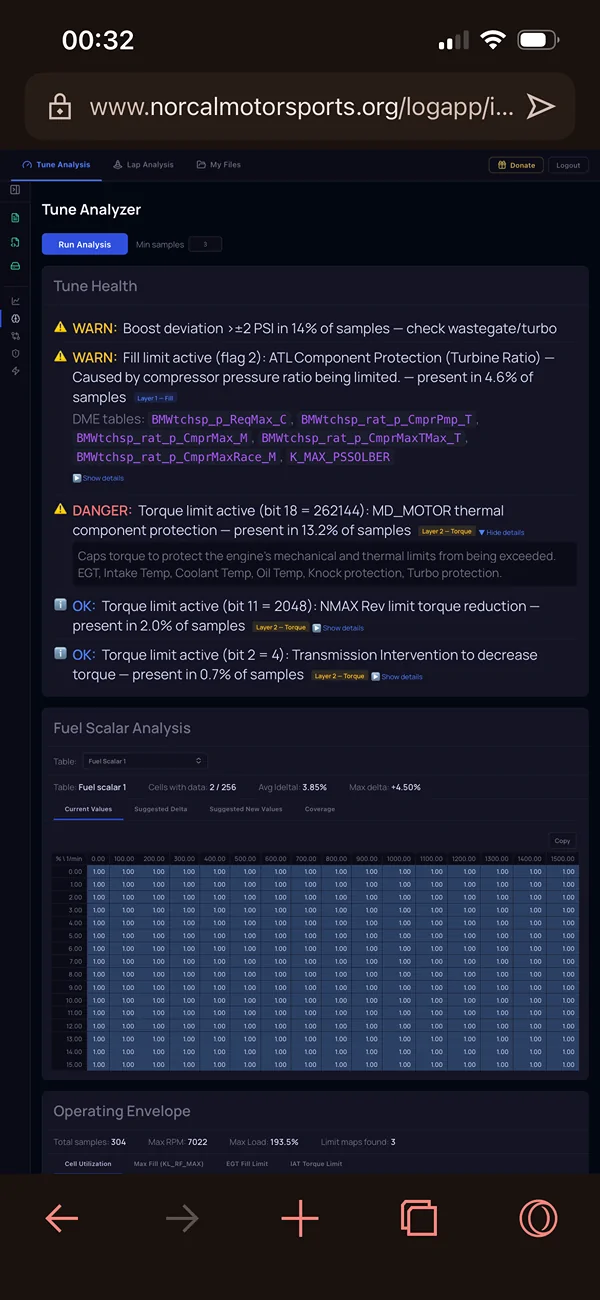Click the Run Analysis button
The width and height of the screenshot is (600, 1300).
coord(85,244)
